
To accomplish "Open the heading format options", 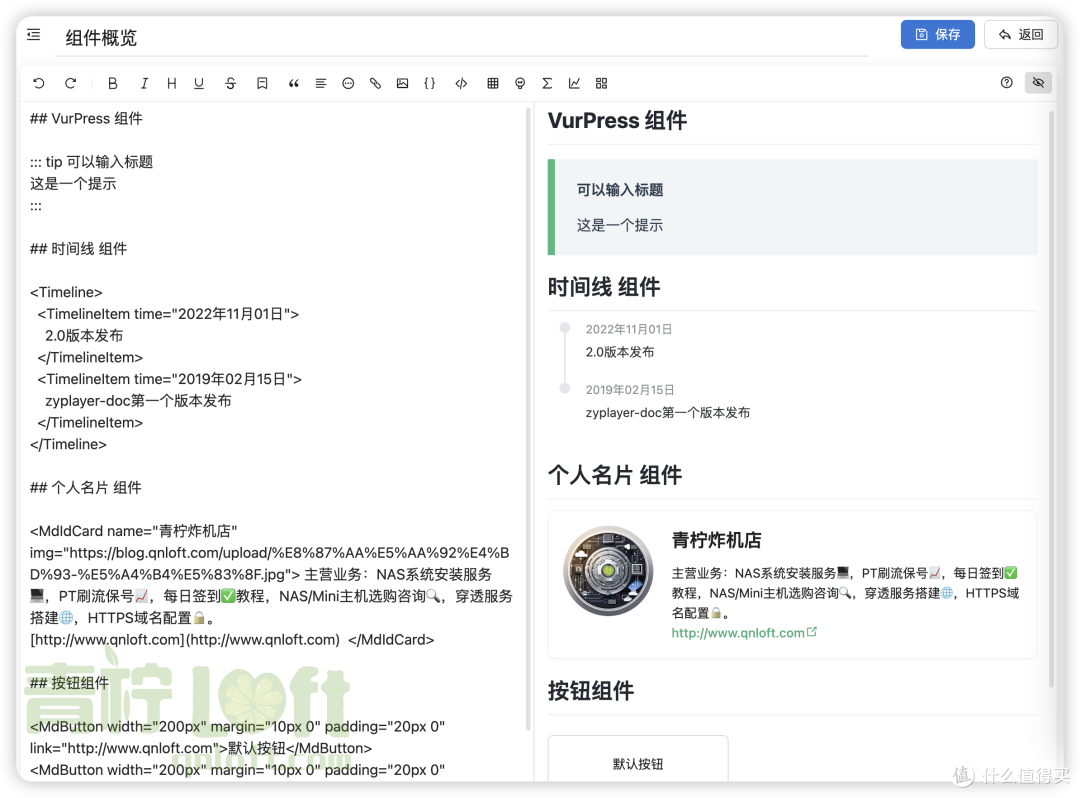I will coord(171,83).
